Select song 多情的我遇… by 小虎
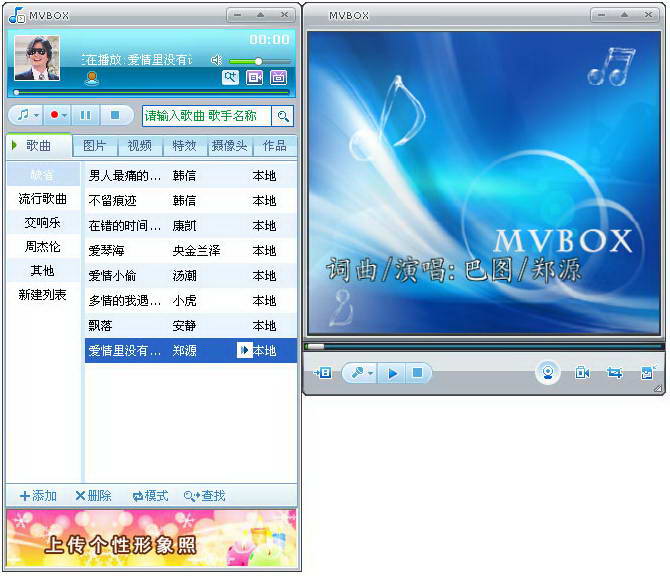The image size is (670, 576). click(x=191, y=301)
